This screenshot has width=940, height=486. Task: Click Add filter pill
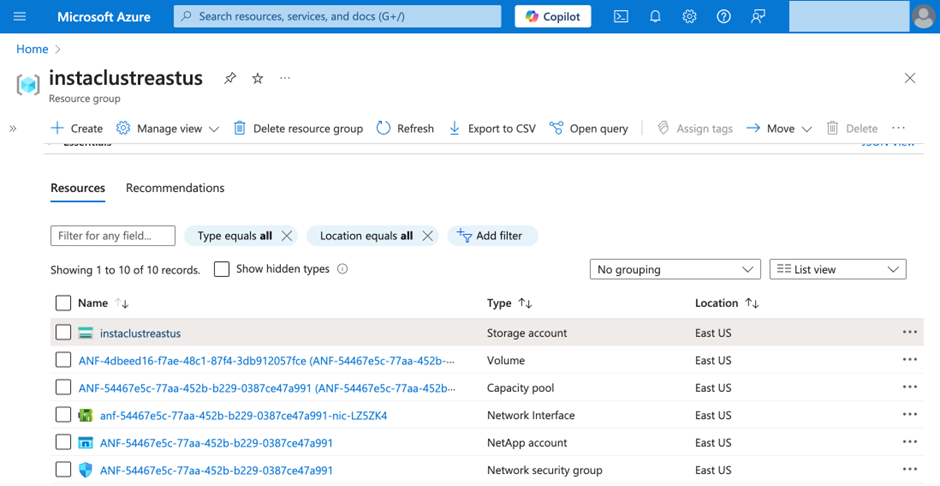pyautogui.click(x=492, y=236)
